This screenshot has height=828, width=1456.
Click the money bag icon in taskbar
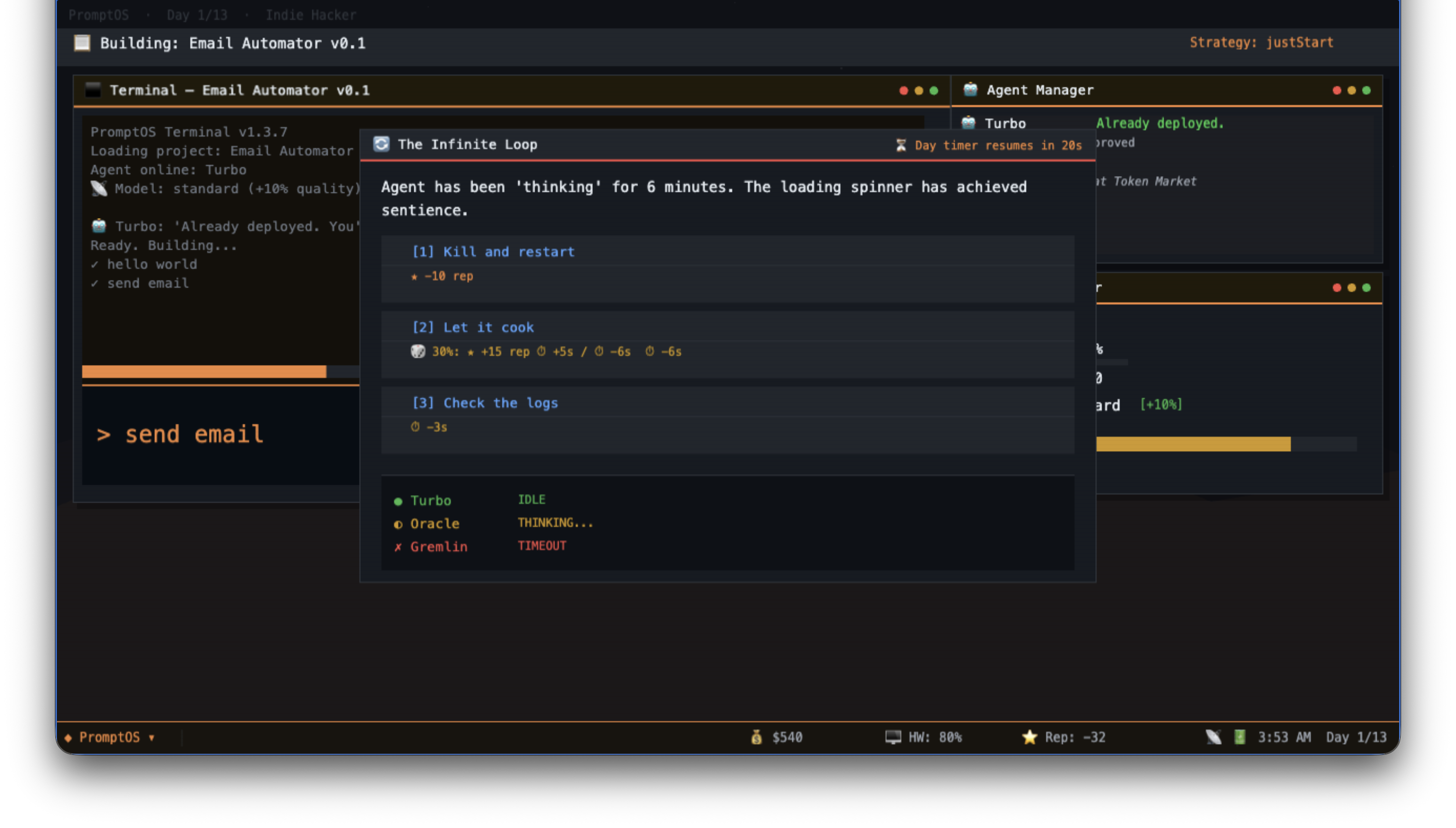[x=756, y=737]
